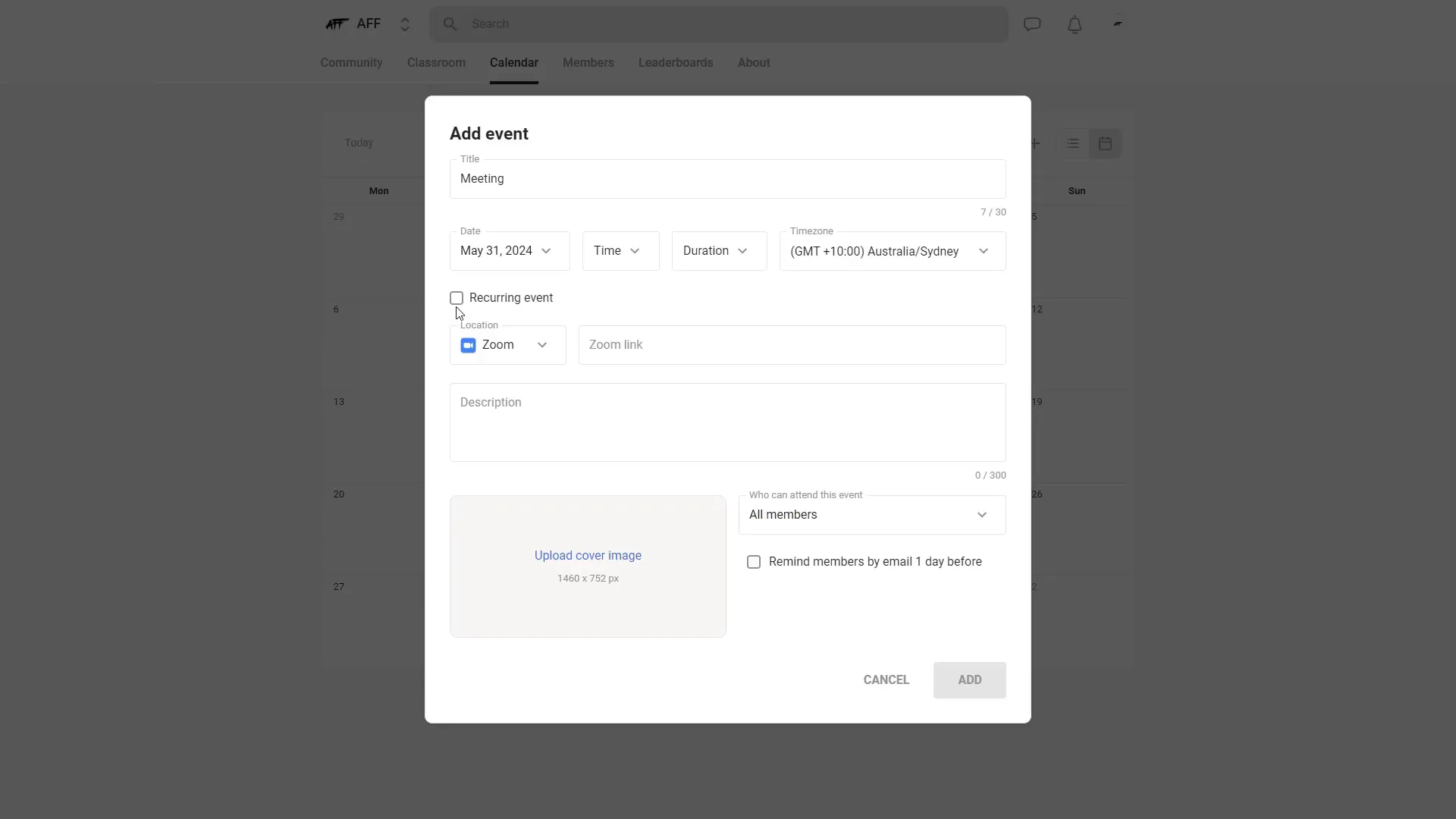Click the AFF group logo

(x=337, y=24)
